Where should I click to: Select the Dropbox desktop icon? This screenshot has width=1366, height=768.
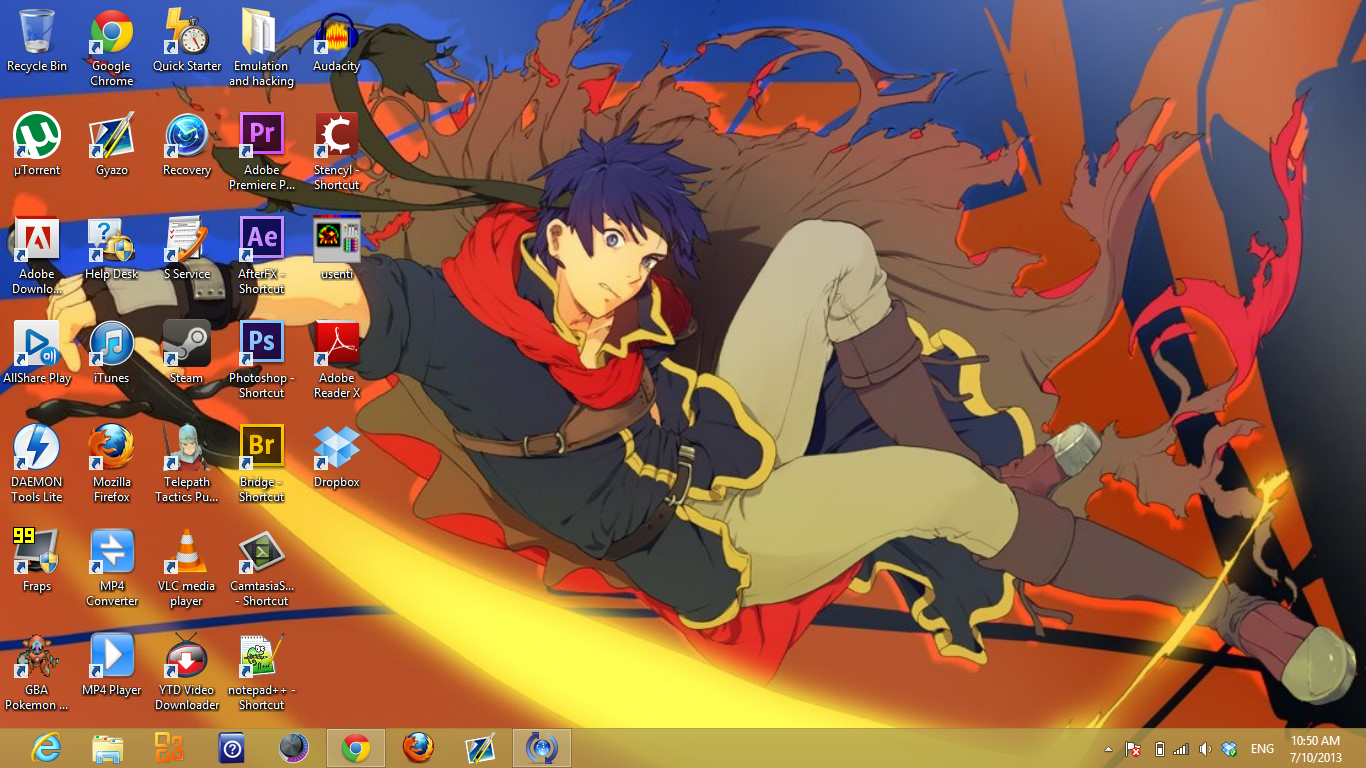coord(337,457)
